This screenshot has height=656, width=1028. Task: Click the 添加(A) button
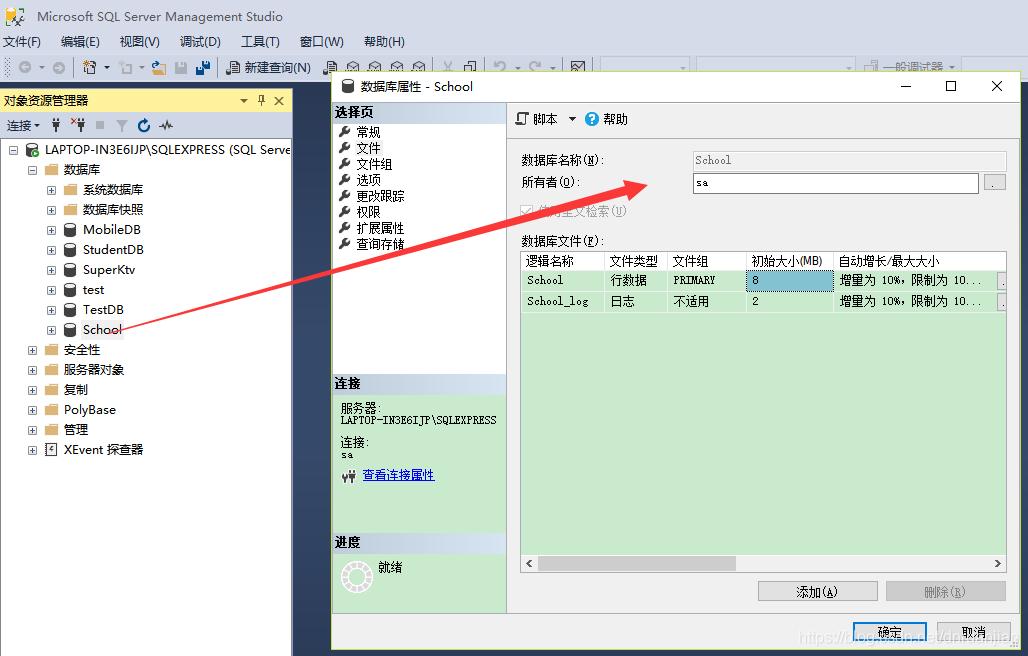coord(816,591)
